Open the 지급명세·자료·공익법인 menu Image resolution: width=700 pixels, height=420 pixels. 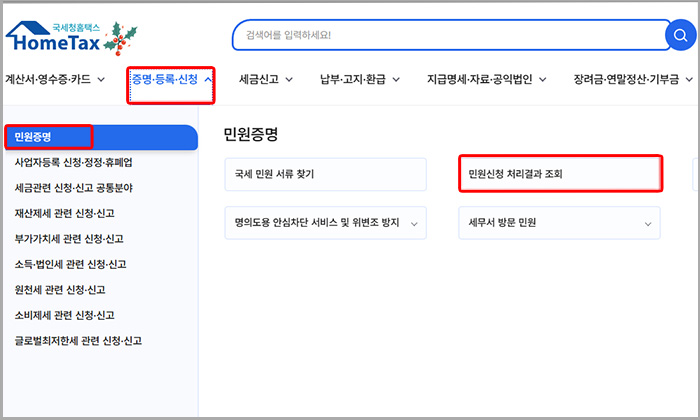click(479, 79)
